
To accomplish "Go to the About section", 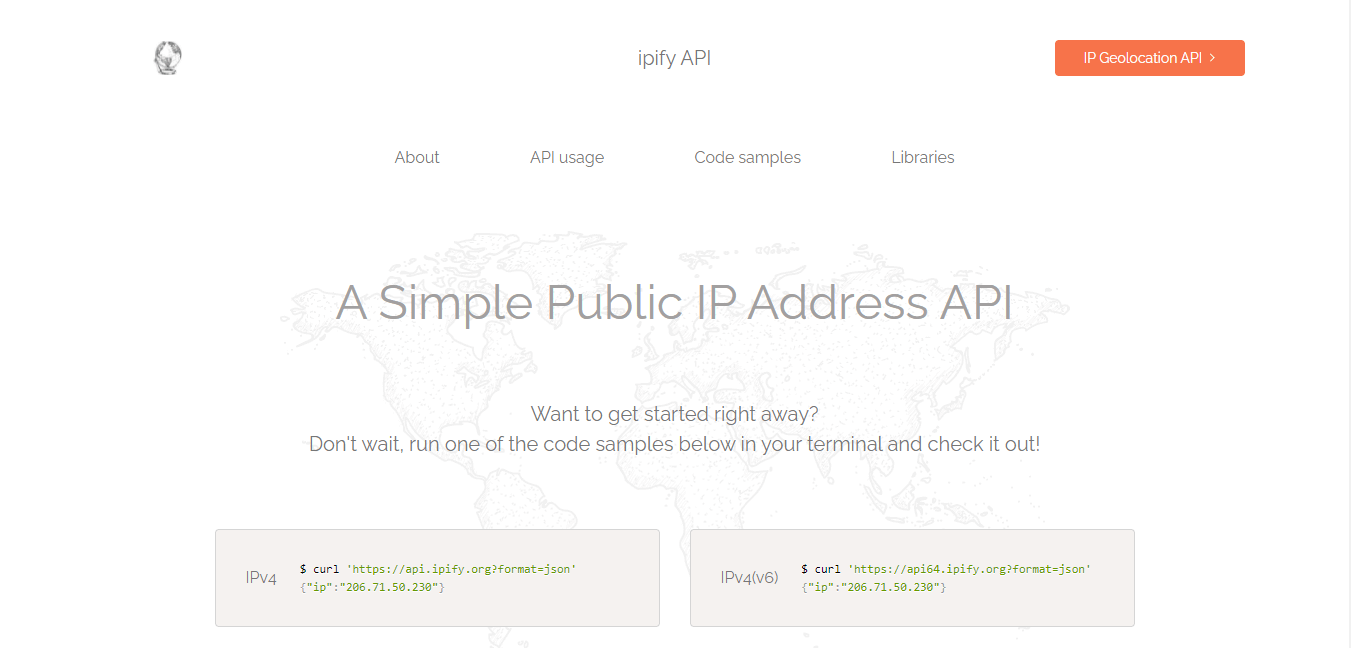I will click(x=417, y=157).
